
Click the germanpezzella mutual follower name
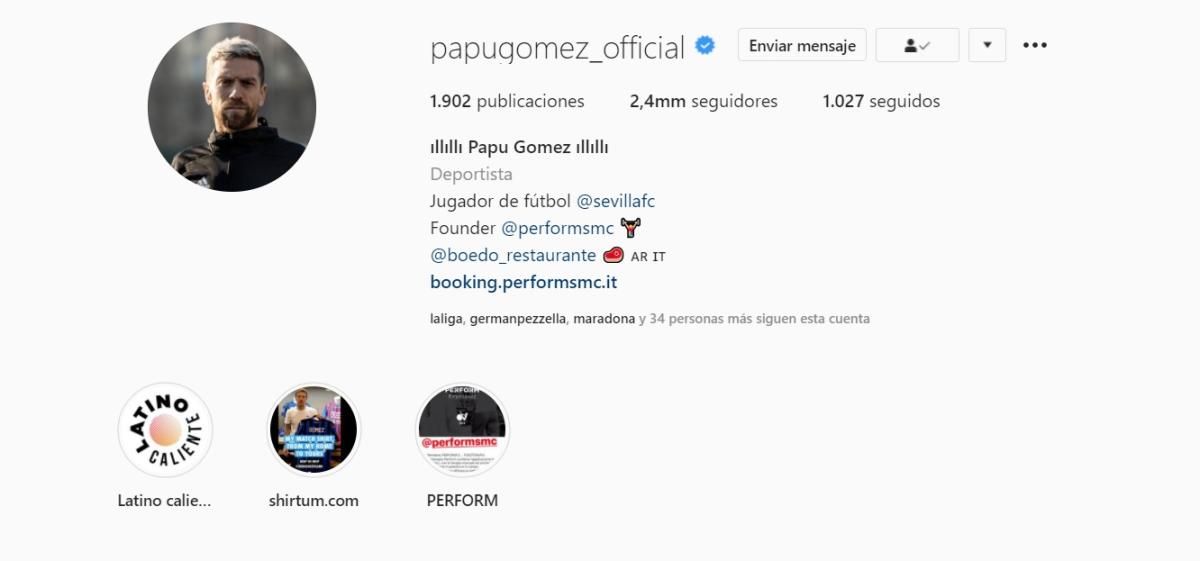(x=517, y=319)
